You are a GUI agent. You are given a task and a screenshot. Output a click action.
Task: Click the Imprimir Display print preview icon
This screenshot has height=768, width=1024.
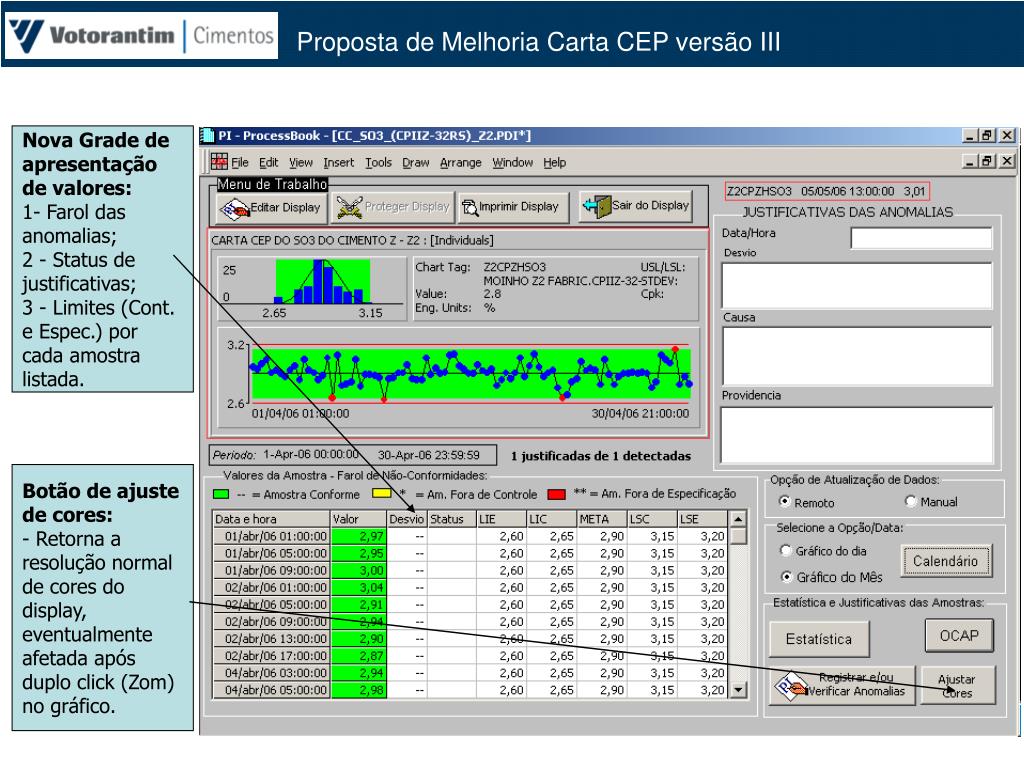[470, 207]
